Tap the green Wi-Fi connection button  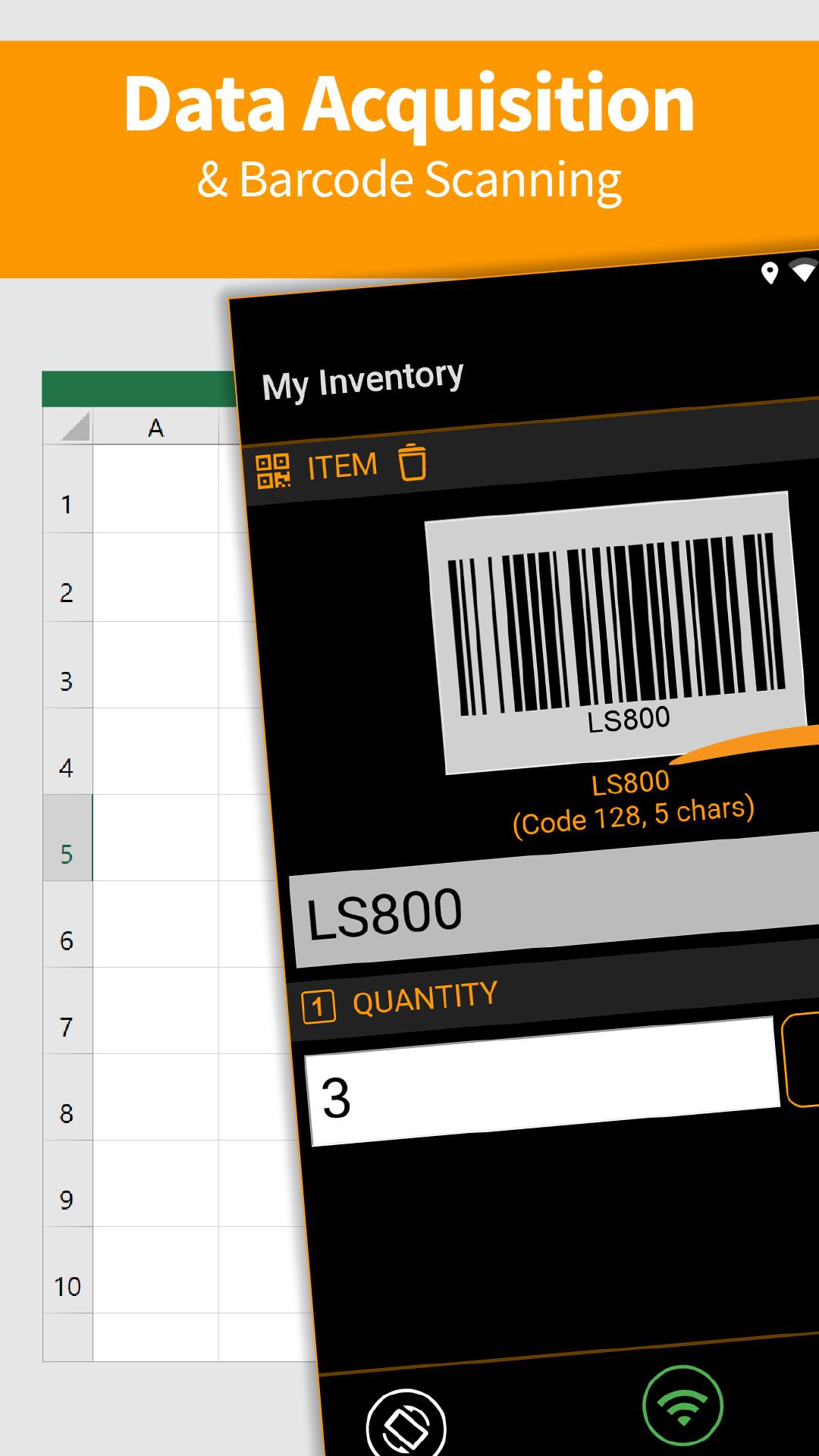point(682,1406)
